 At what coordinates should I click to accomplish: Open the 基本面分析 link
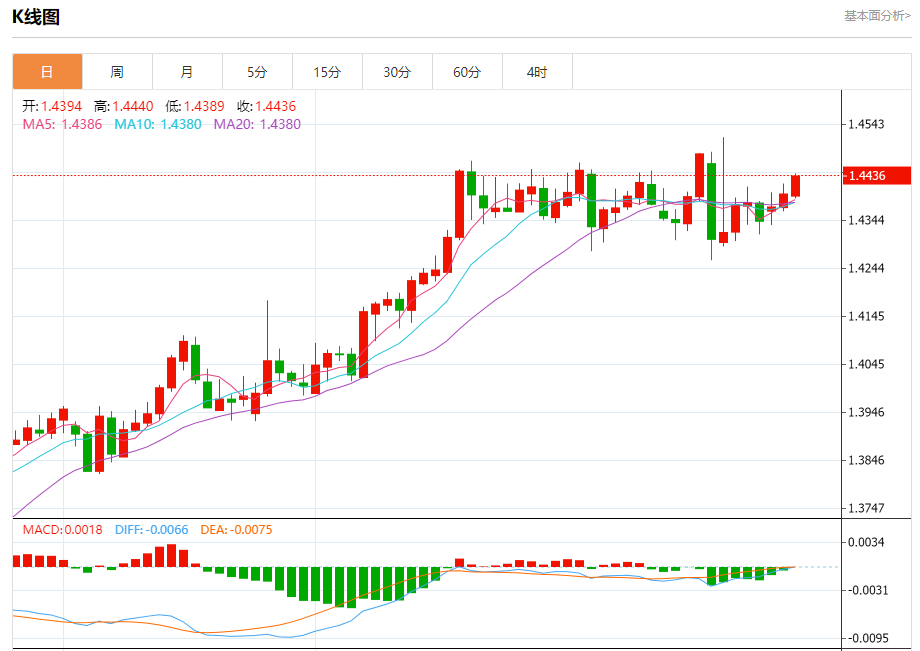877,16
